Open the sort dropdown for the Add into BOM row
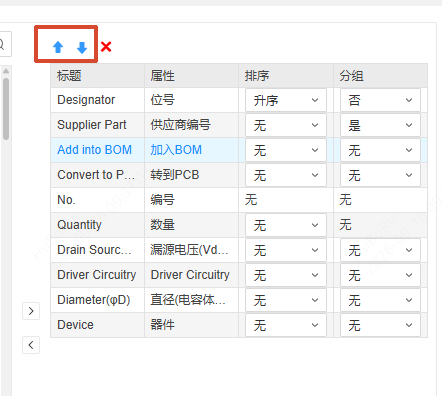 tap(286, 150)
